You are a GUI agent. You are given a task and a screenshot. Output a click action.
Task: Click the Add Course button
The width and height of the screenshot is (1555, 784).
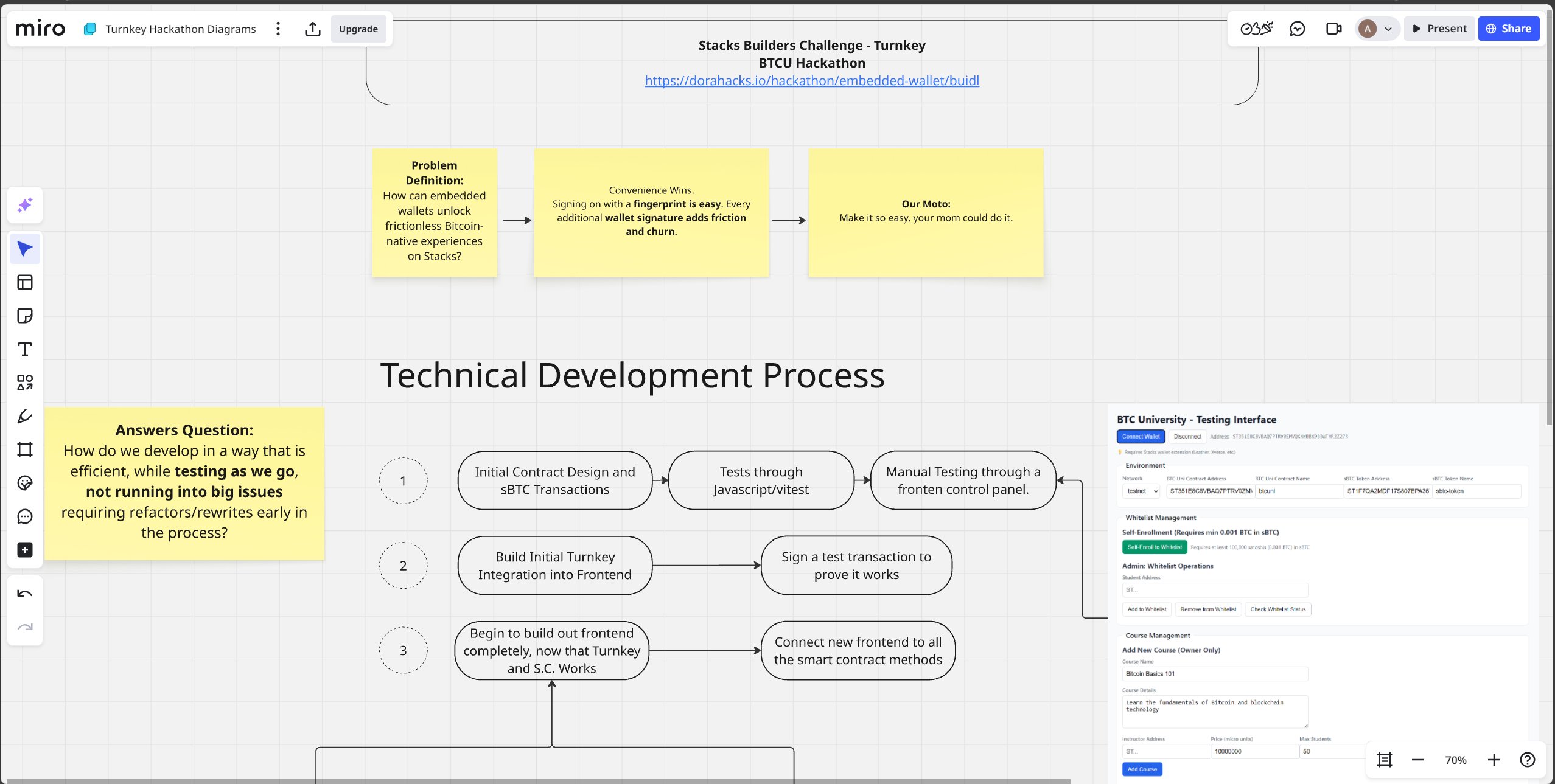[x=1142, y=769]
